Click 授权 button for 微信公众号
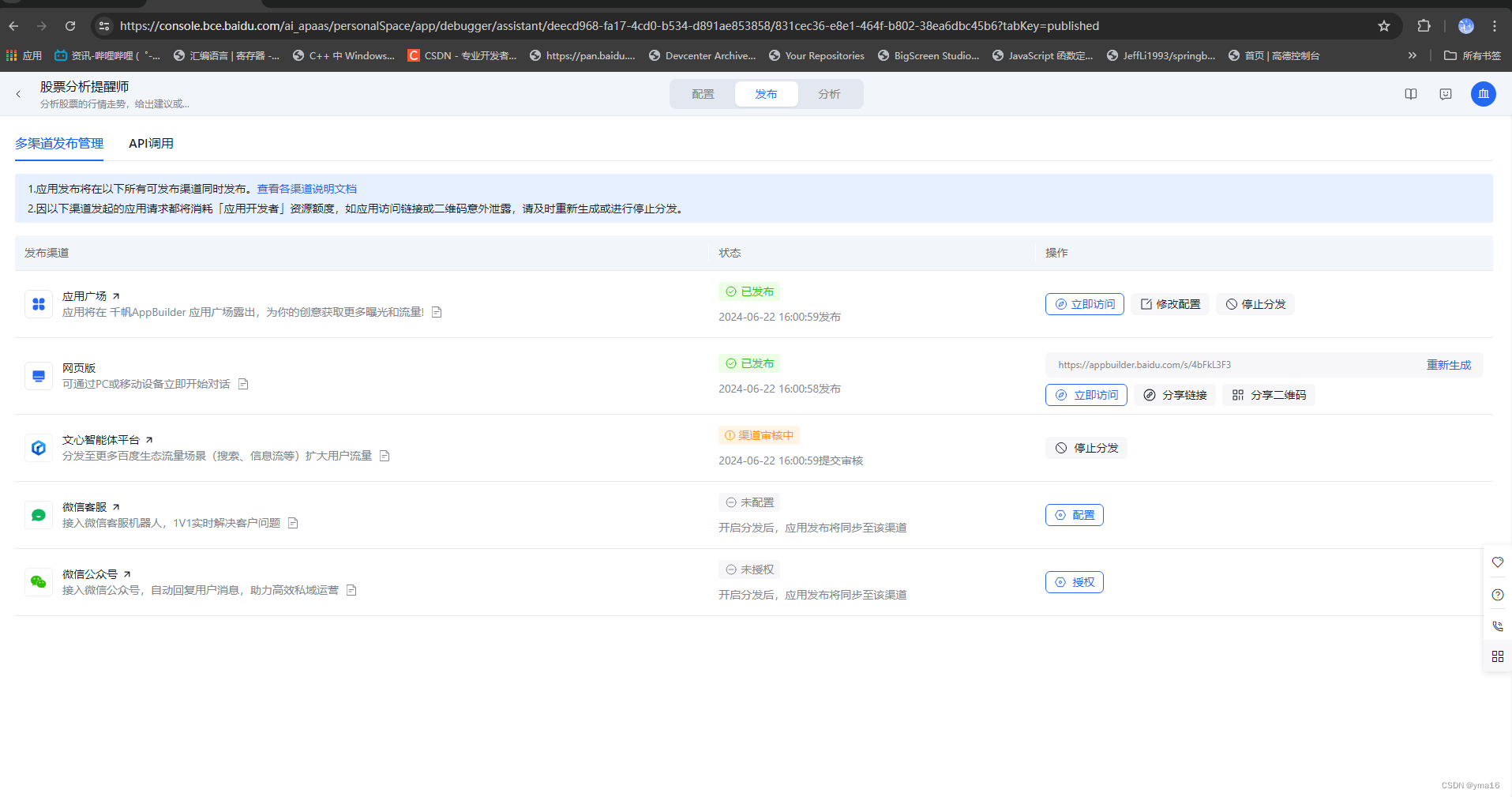The width and height of the screenshot is (1512, 797). pos(1075,582)
